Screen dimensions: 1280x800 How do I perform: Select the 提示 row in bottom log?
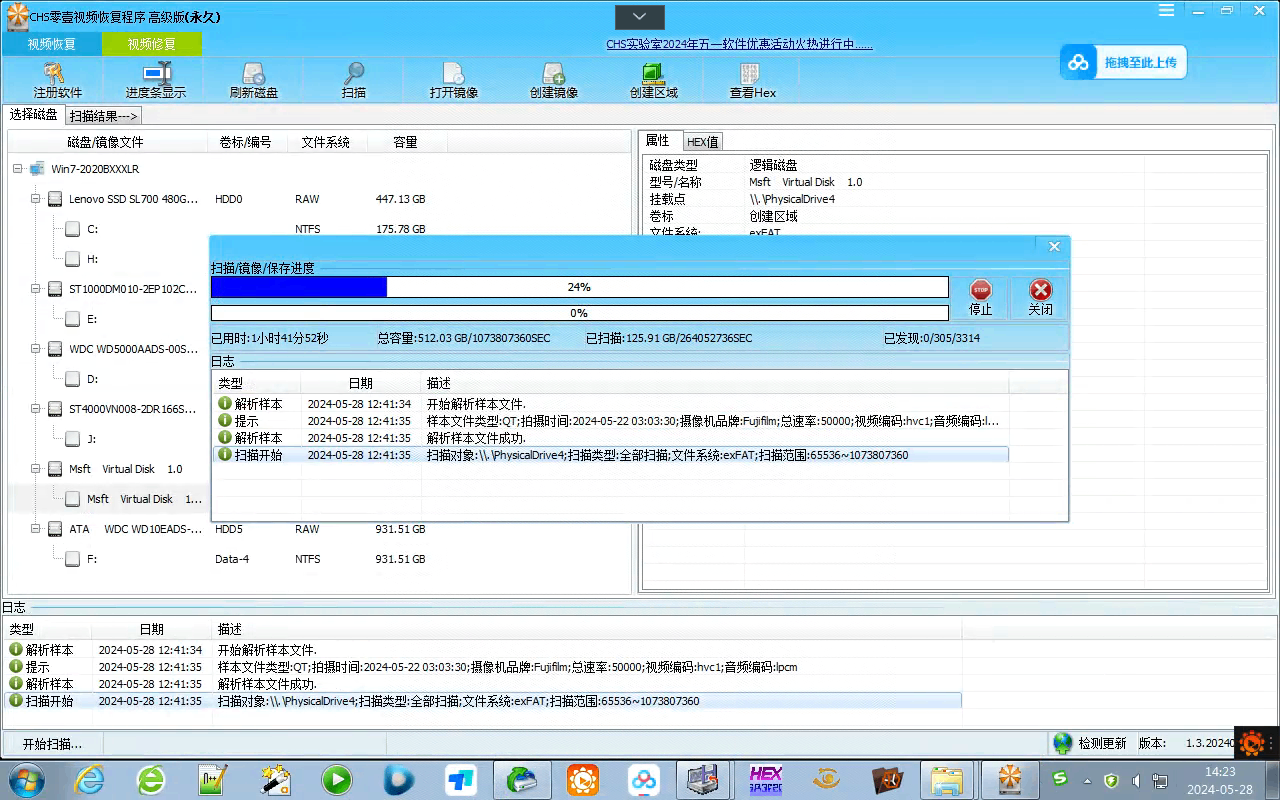484,667
